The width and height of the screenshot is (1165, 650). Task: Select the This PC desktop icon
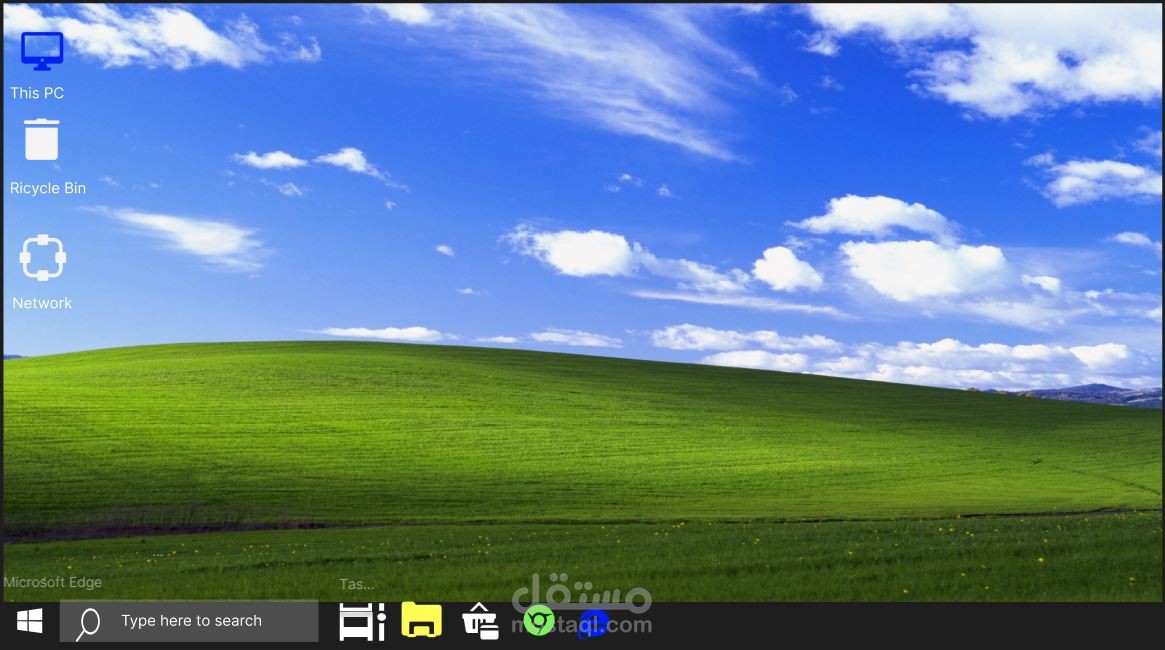[42, 51]
